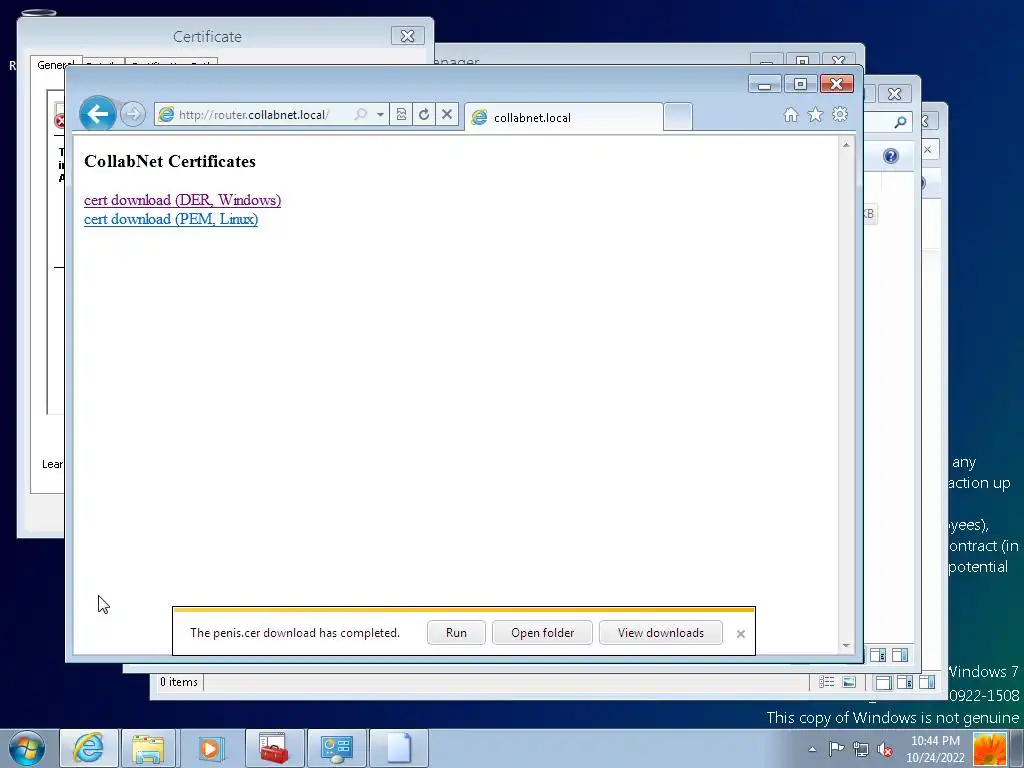Stop loading with the X beside Refresh
Image resolution: width=1024 pixels, height=768 pixels.
click(447, 114)
